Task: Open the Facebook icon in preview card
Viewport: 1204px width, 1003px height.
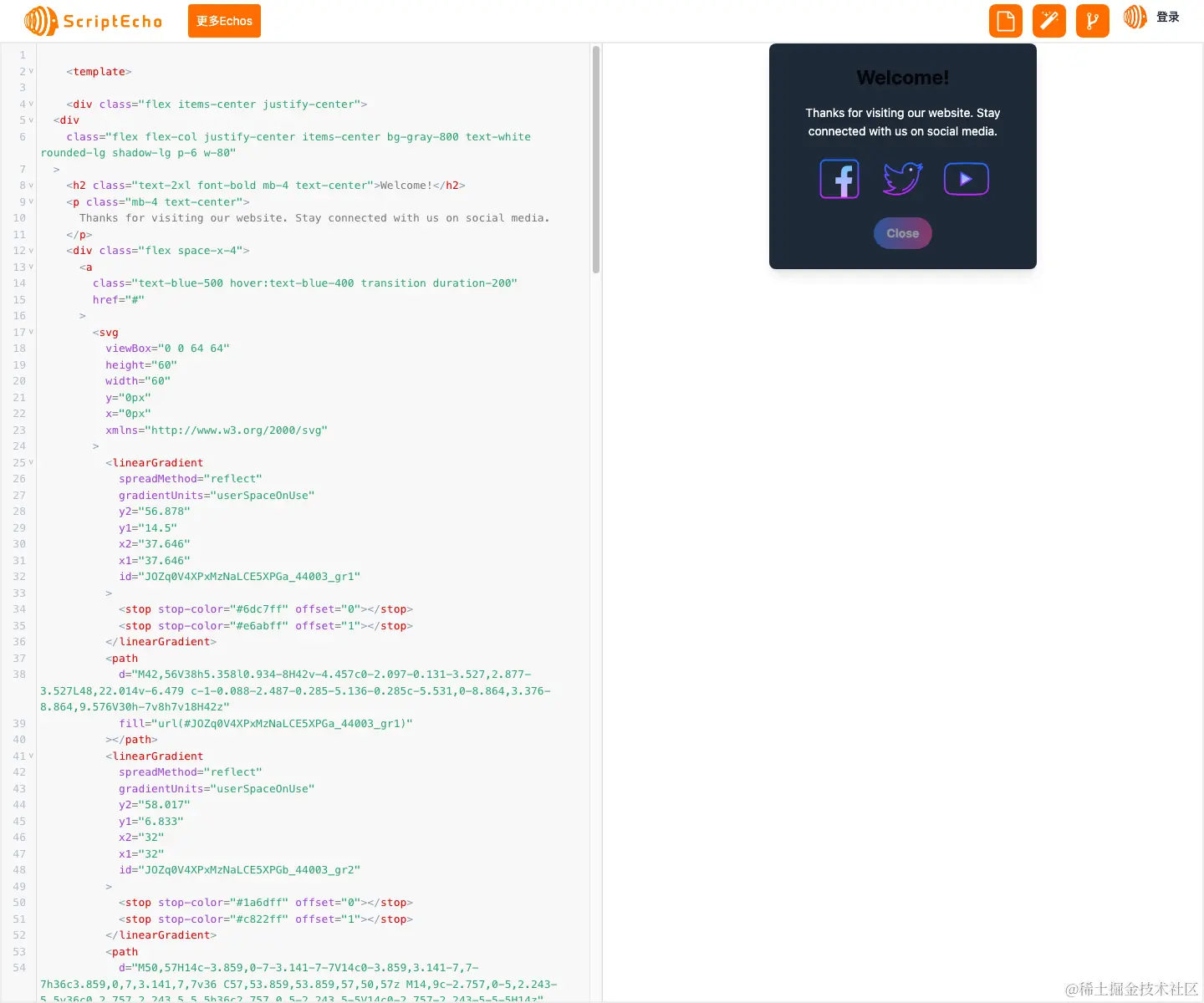Action: pyautogui.click(x=839, y=179)
